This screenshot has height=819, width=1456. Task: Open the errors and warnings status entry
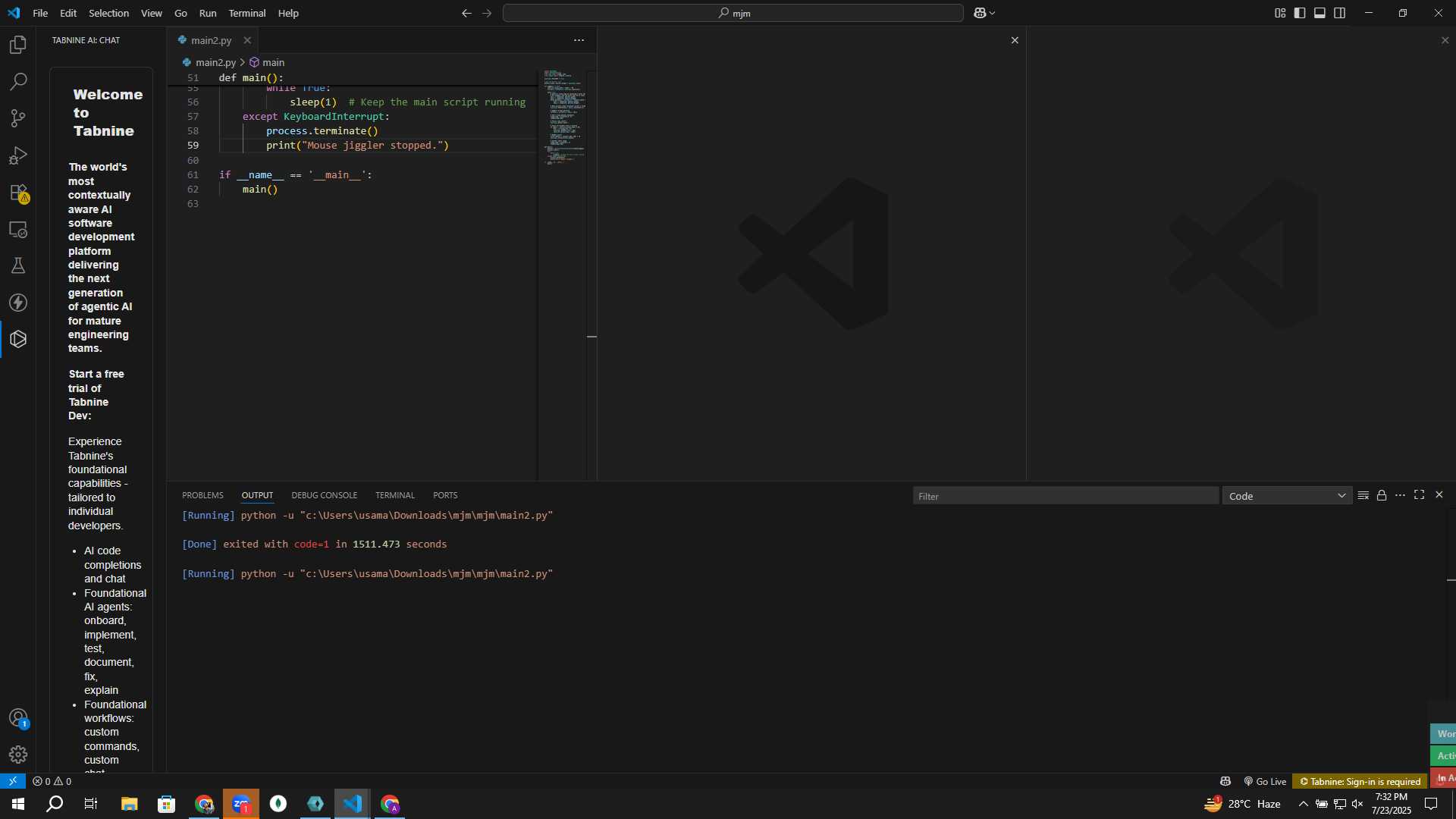[52, 781]
